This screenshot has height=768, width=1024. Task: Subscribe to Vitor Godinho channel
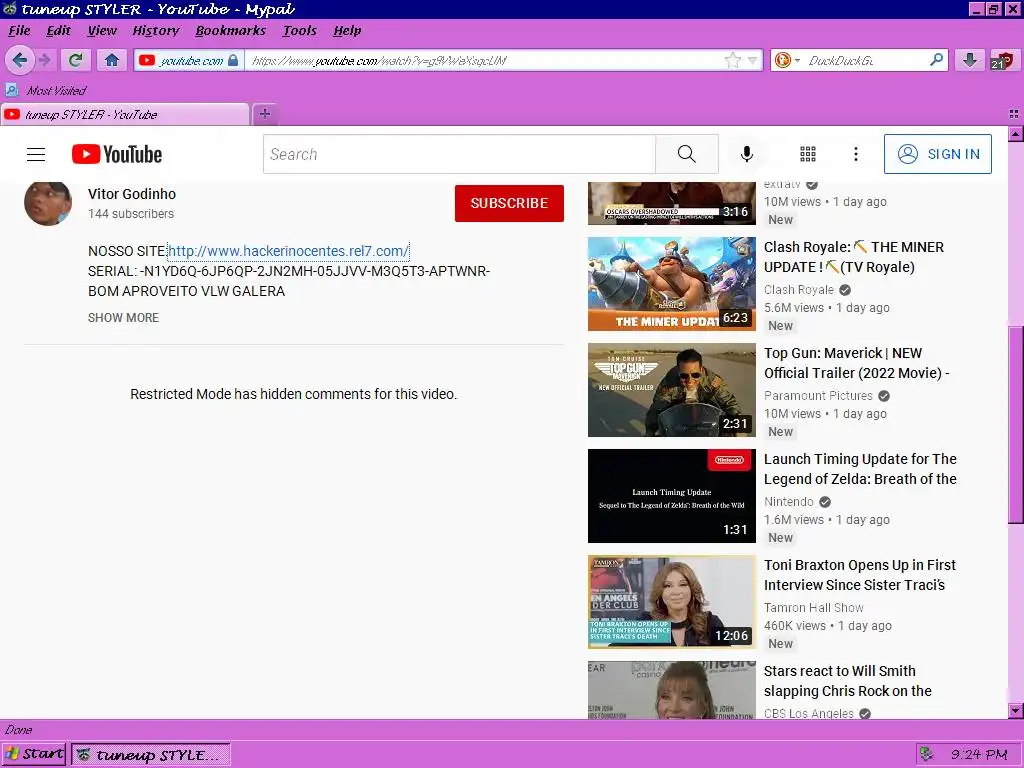509,203
